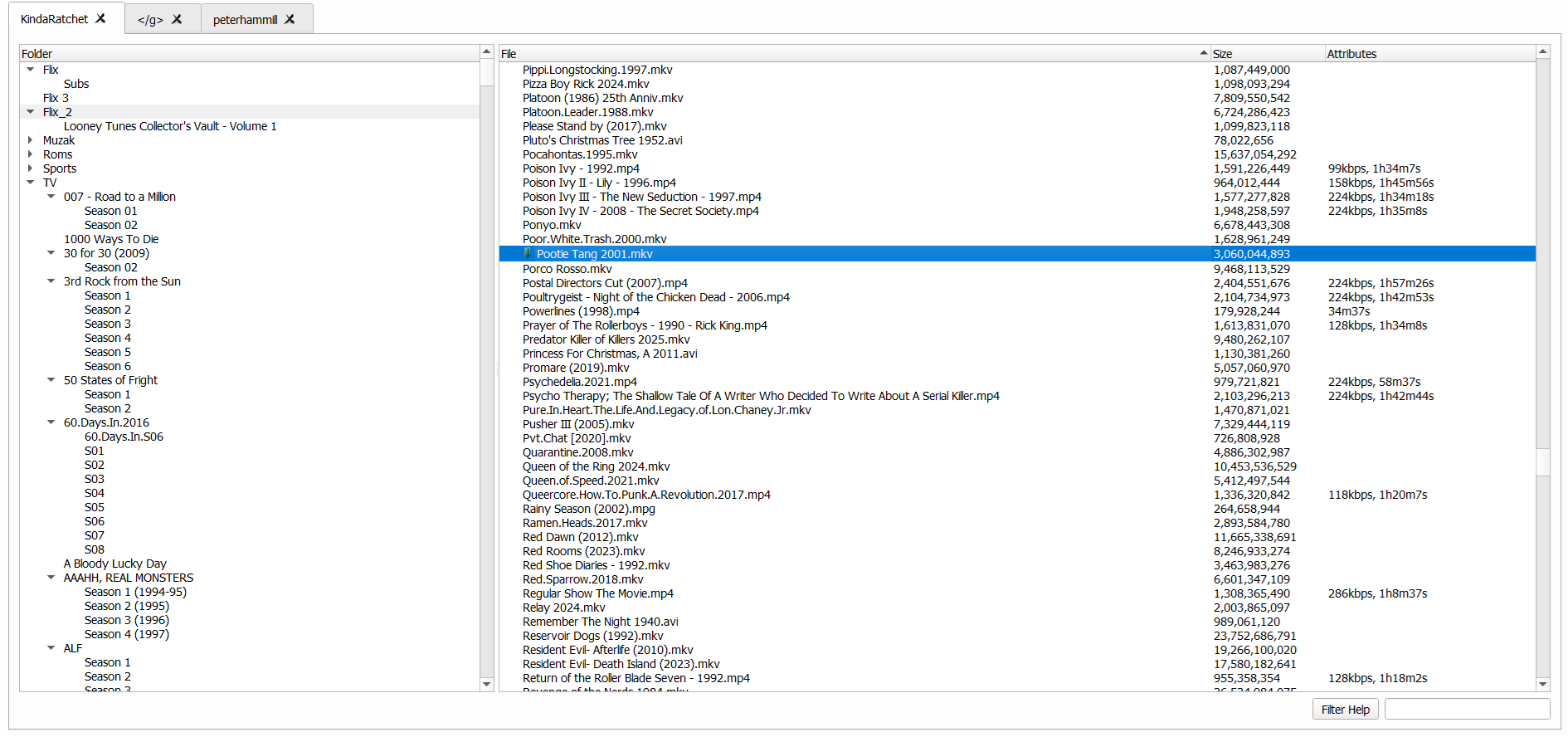The height and width of the screenshot is (737, 1568).
Task: Select file Regular Show The Movie.mp4
Action: [598, 593]
